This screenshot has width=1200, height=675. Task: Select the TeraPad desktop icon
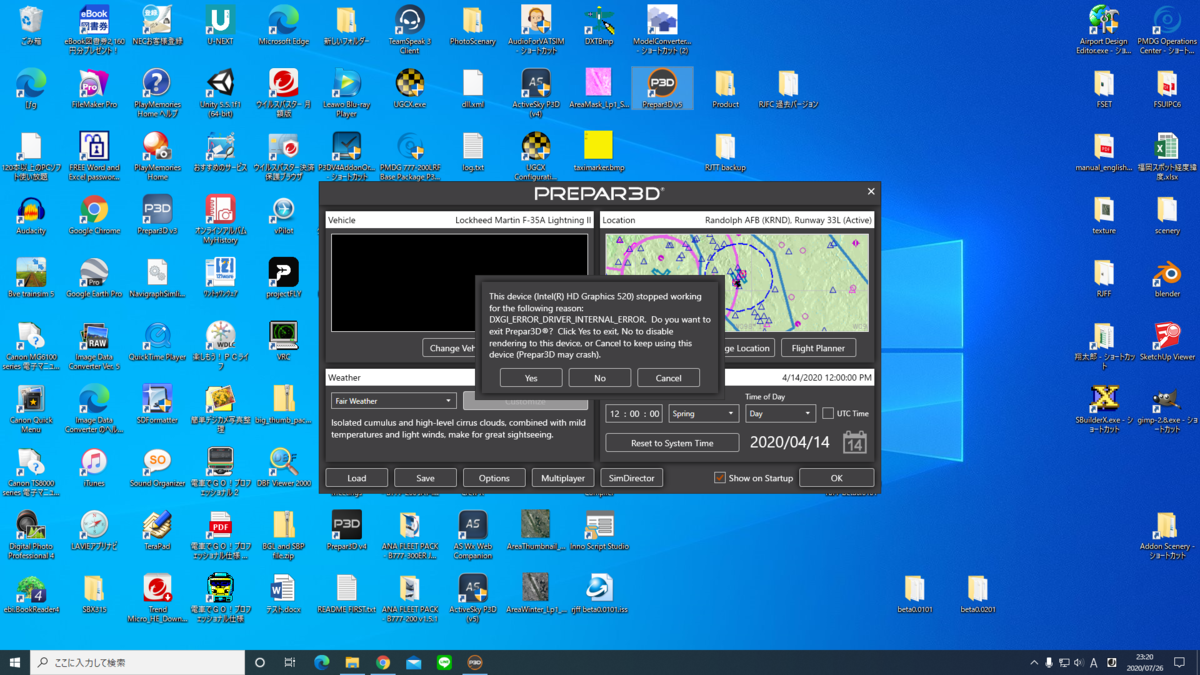157,530
